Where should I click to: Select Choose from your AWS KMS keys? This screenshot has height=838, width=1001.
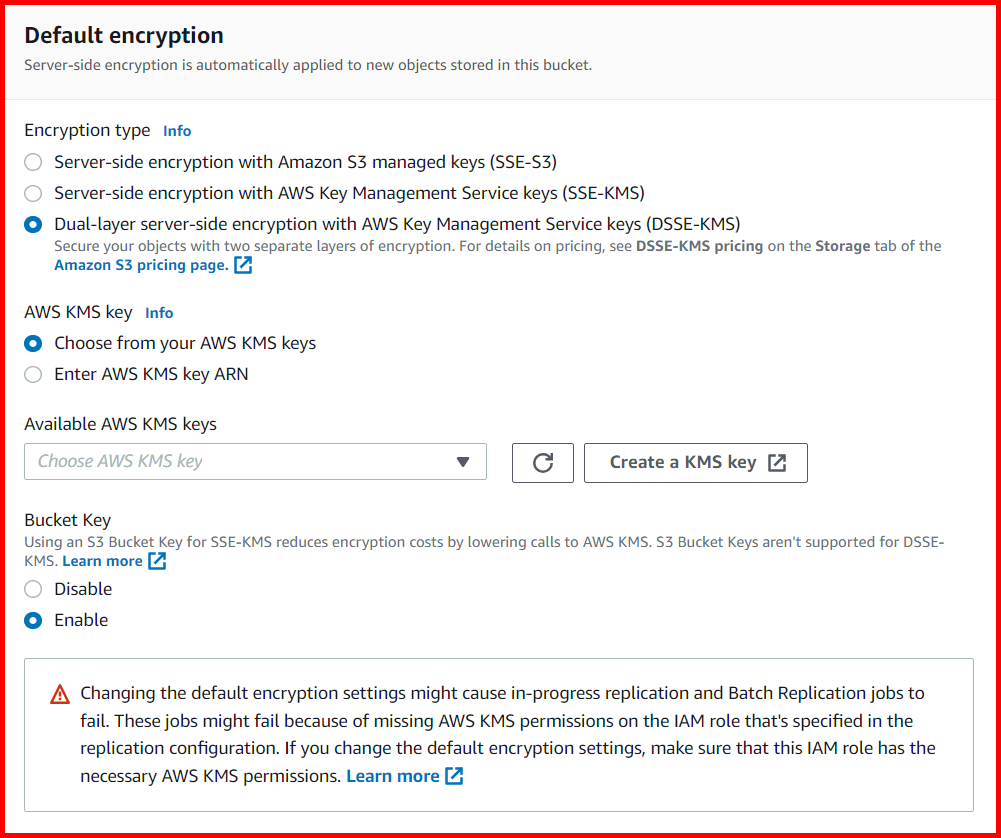tap(32, 343)
